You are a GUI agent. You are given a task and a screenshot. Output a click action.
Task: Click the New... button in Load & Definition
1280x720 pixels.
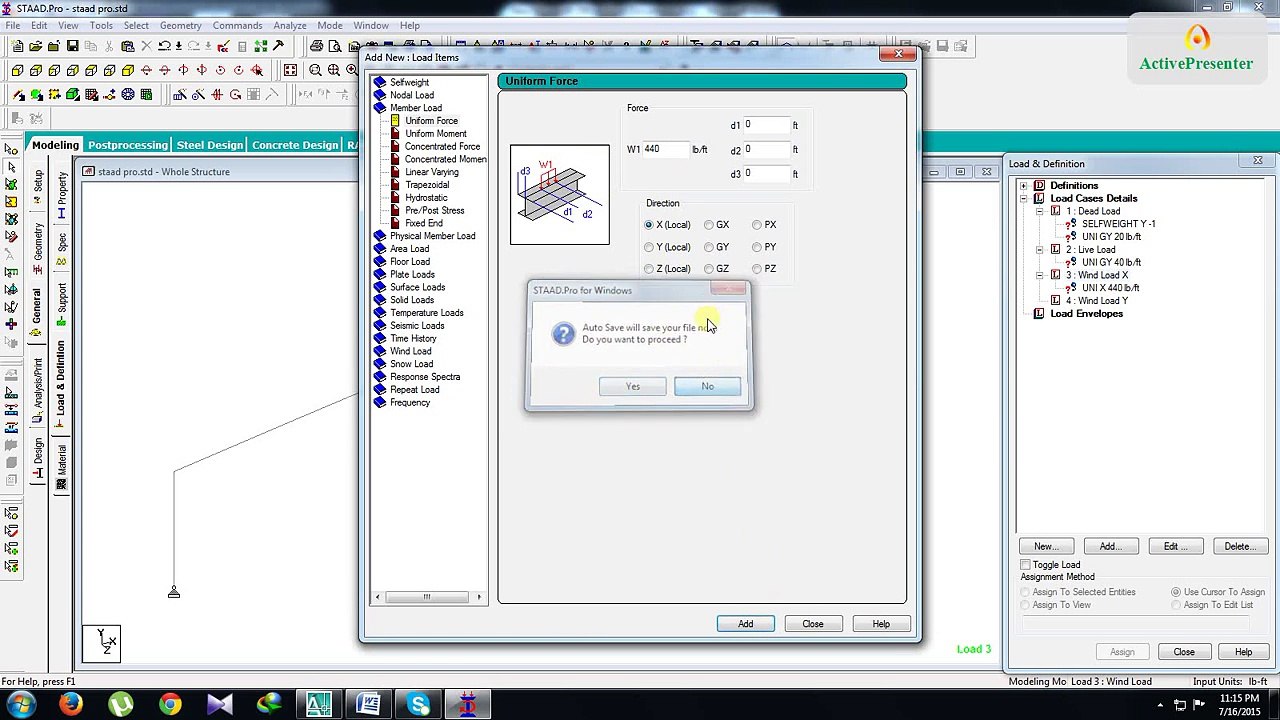(x=1046, y=547)
